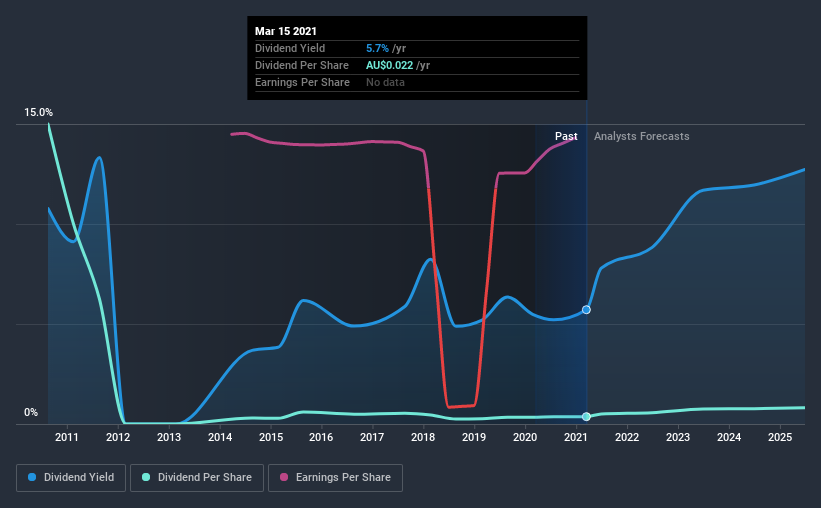Click the 5.7% dividend yield value
Viewport: 821px width, 508px height.
point(377,48)
